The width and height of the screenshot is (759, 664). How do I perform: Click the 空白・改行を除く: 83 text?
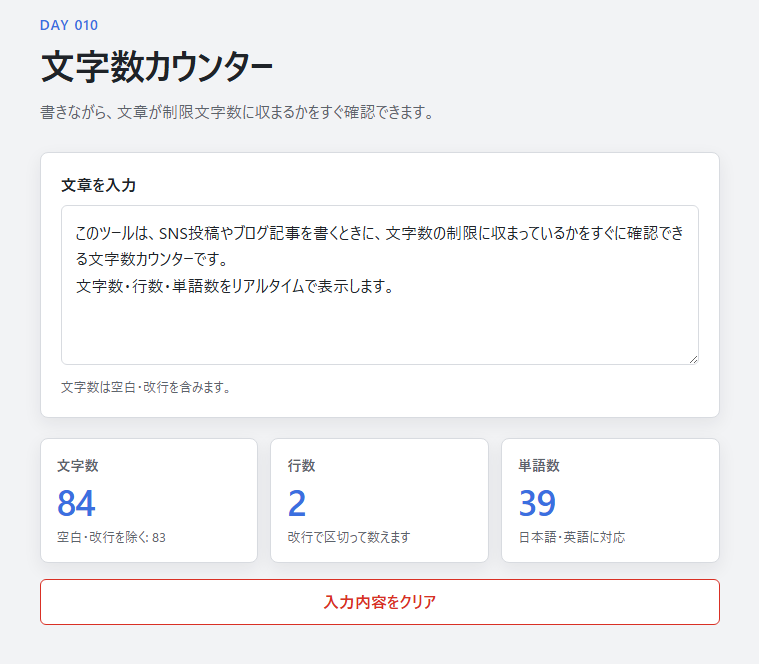pos(111,537)
